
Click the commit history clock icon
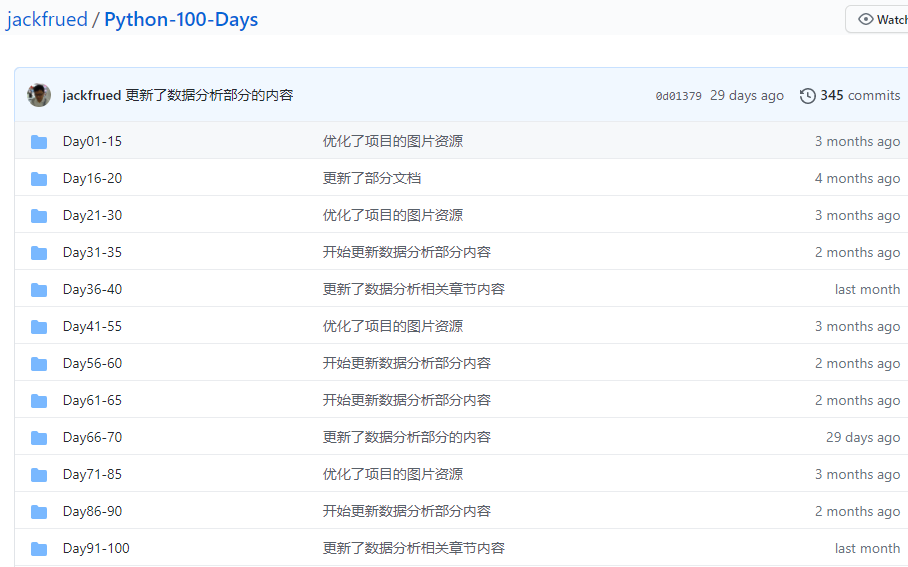point(807,96)
